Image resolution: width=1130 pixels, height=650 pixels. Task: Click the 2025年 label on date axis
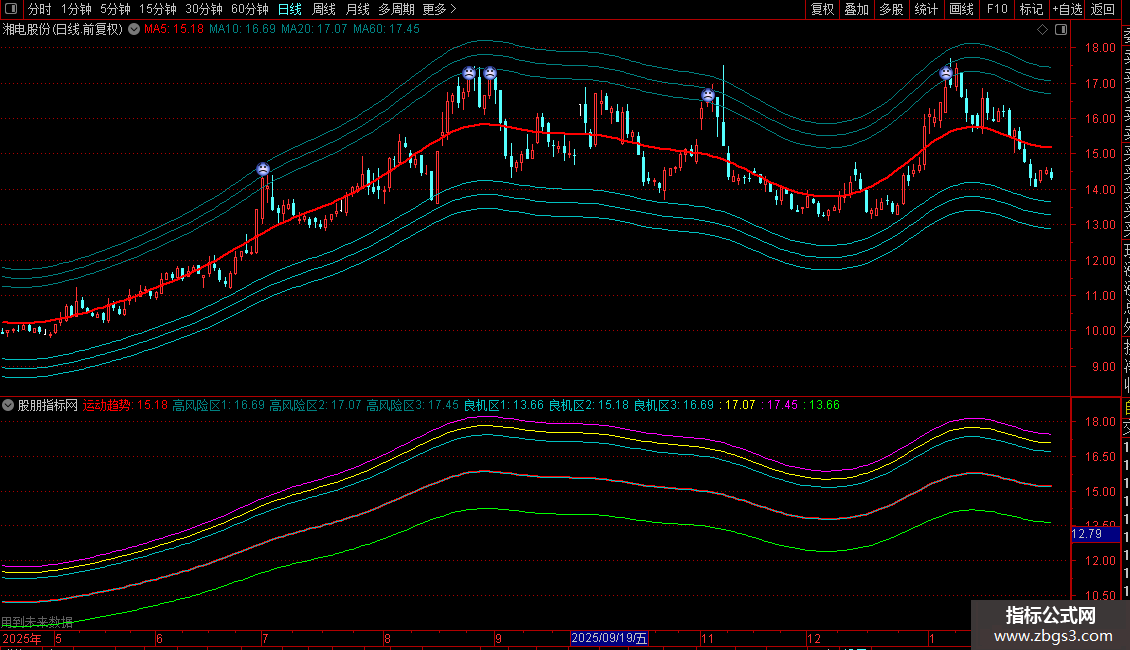pos(22,638)
